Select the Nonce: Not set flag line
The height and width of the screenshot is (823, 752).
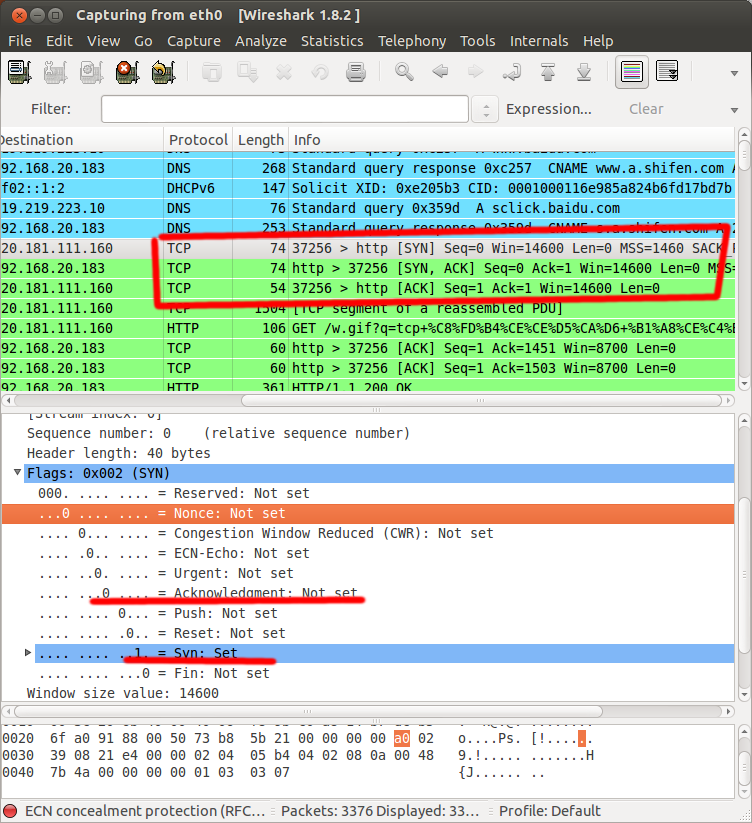click(367, 513)
